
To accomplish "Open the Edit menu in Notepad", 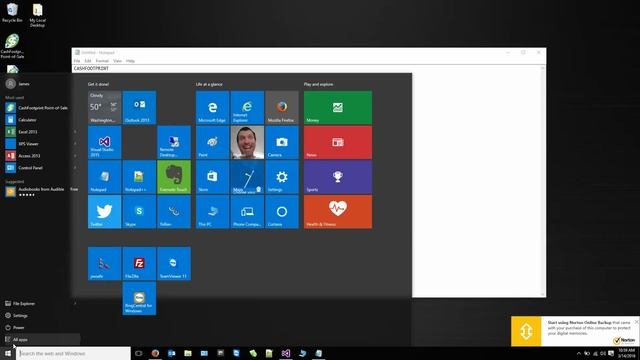I will coord(88,61).
